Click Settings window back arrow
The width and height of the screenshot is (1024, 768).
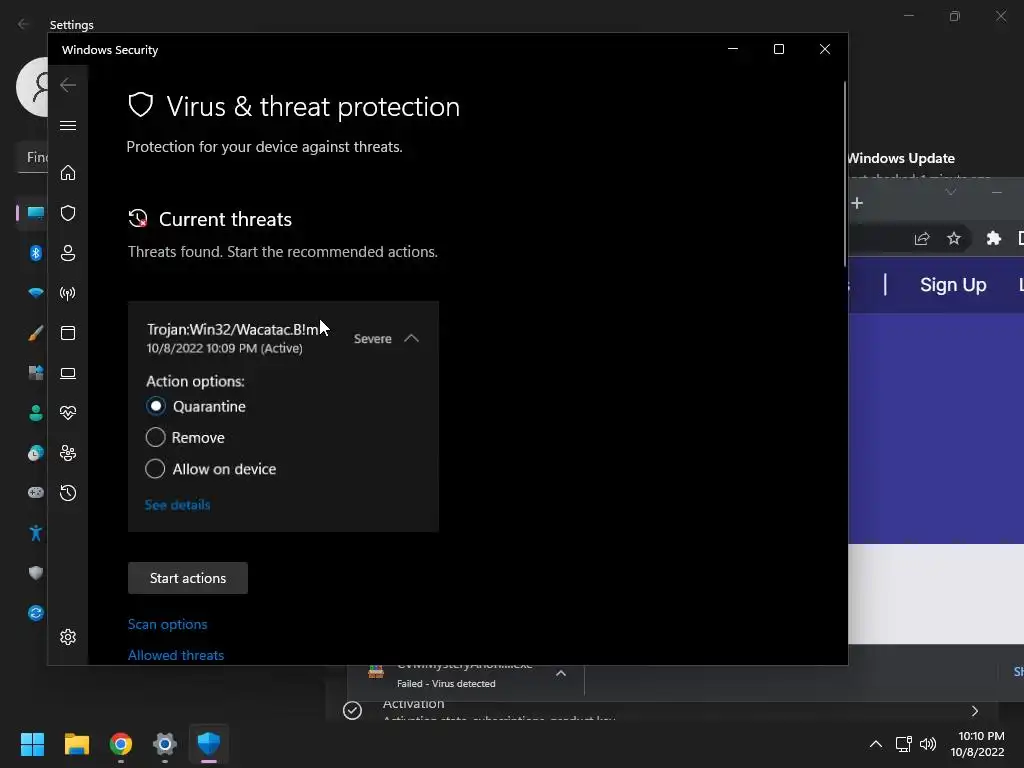pyautogui.click(x=24, y=24)
